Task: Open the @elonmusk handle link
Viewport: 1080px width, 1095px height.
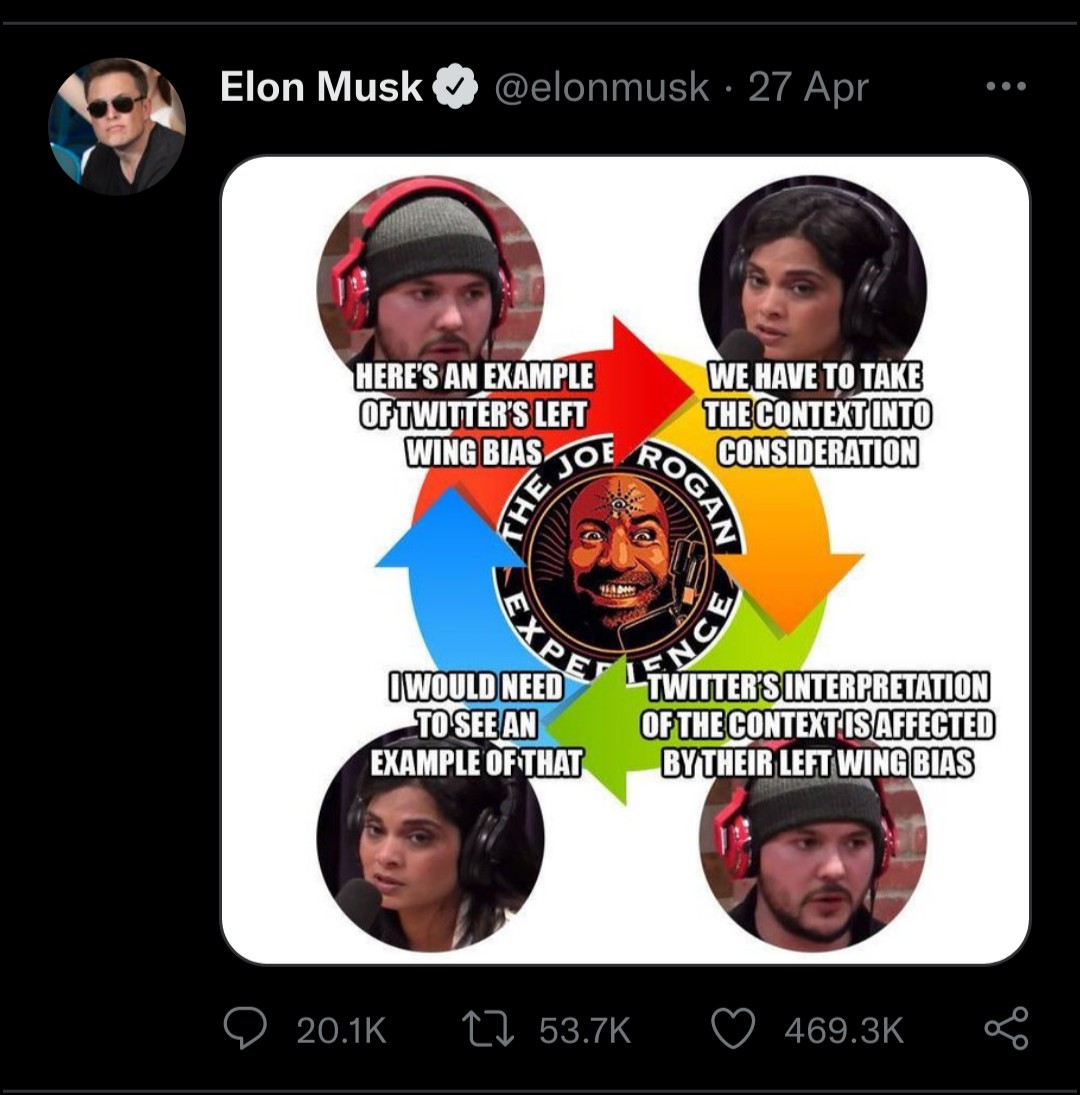Action: pos(602,88)
